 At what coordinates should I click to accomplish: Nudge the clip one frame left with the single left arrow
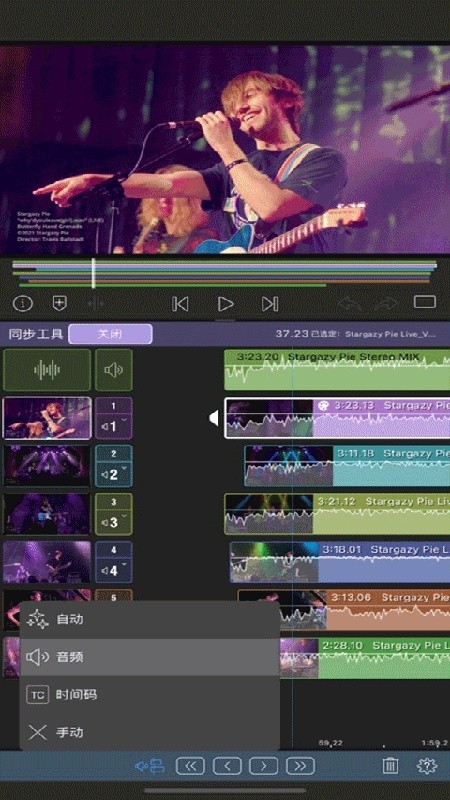tap(227, 766)
